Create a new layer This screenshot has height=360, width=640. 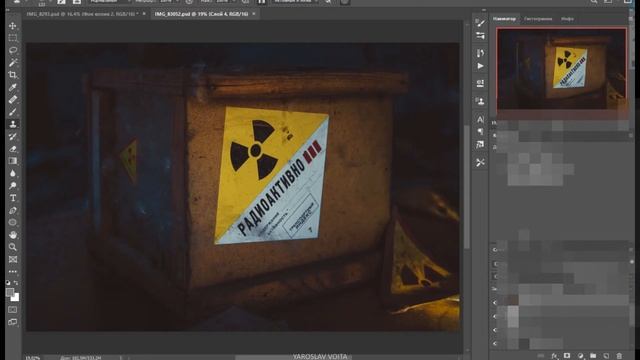tap(606, 356)
